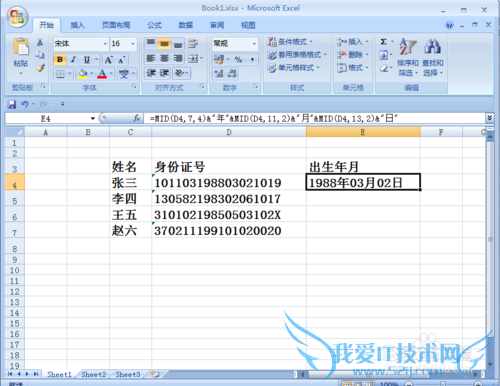Toggle Underline formatting
500x386 pixels.
click(87, 60)
